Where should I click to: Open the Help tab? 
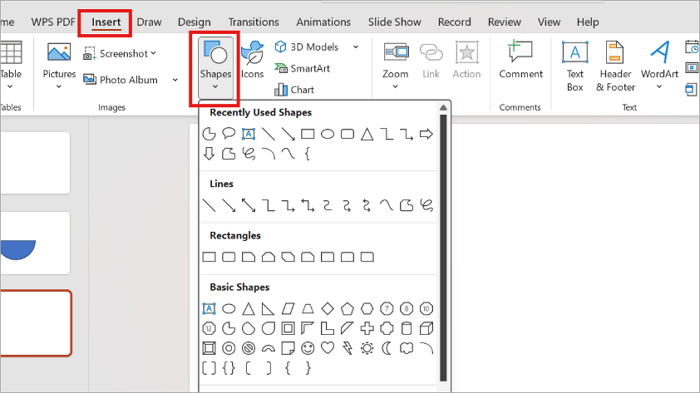tap(588, 22)
